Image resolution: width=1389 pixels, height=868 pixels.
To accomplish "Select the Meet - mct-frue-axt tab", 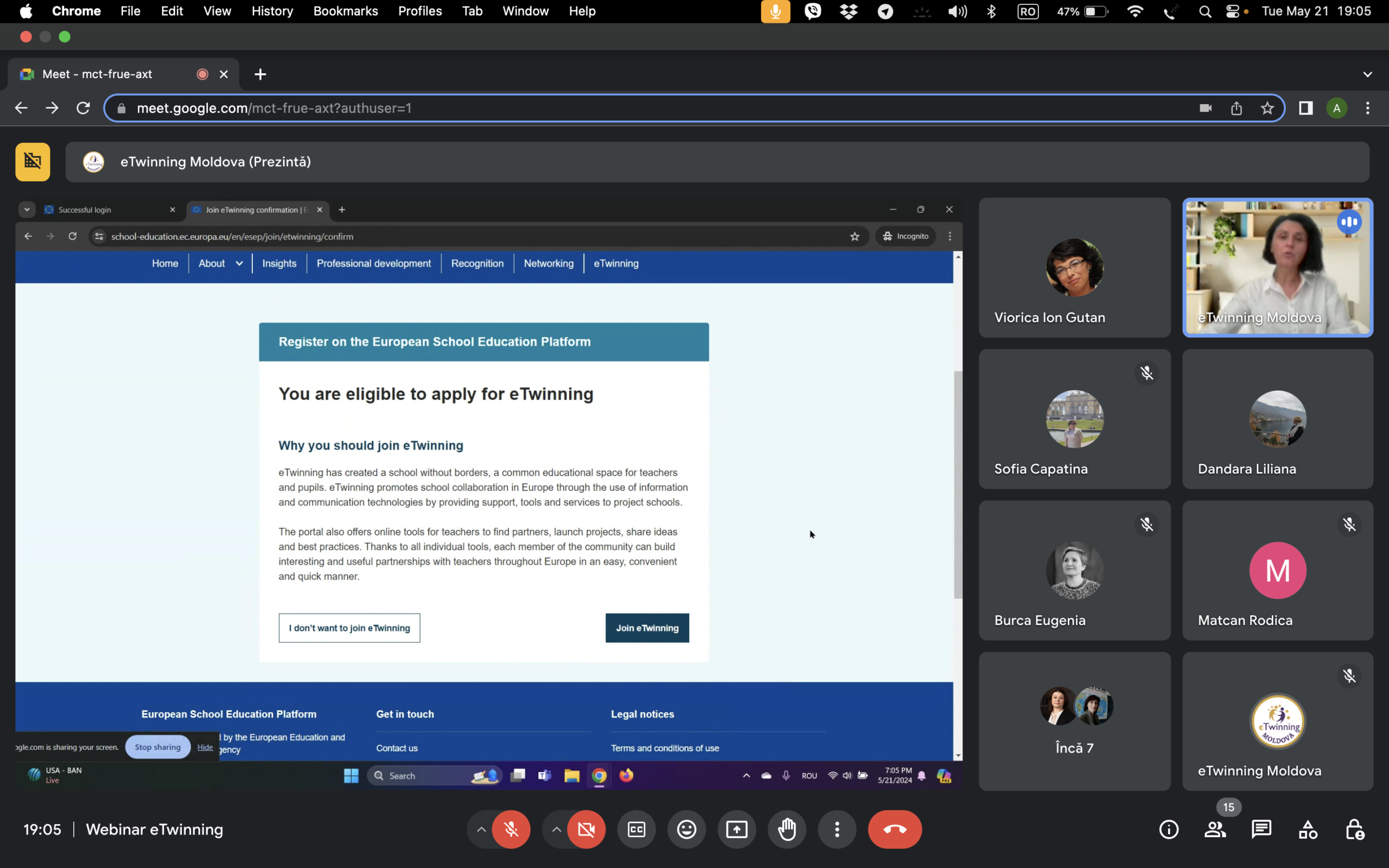I will [98, 74].
